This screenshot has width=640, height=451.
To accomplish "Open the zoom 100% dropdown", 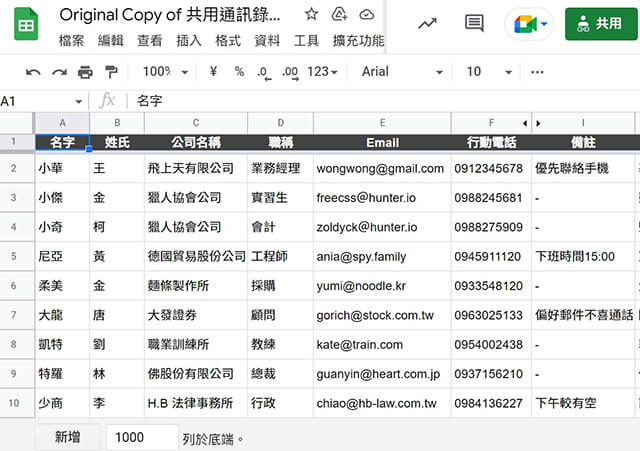I will 165,72.
